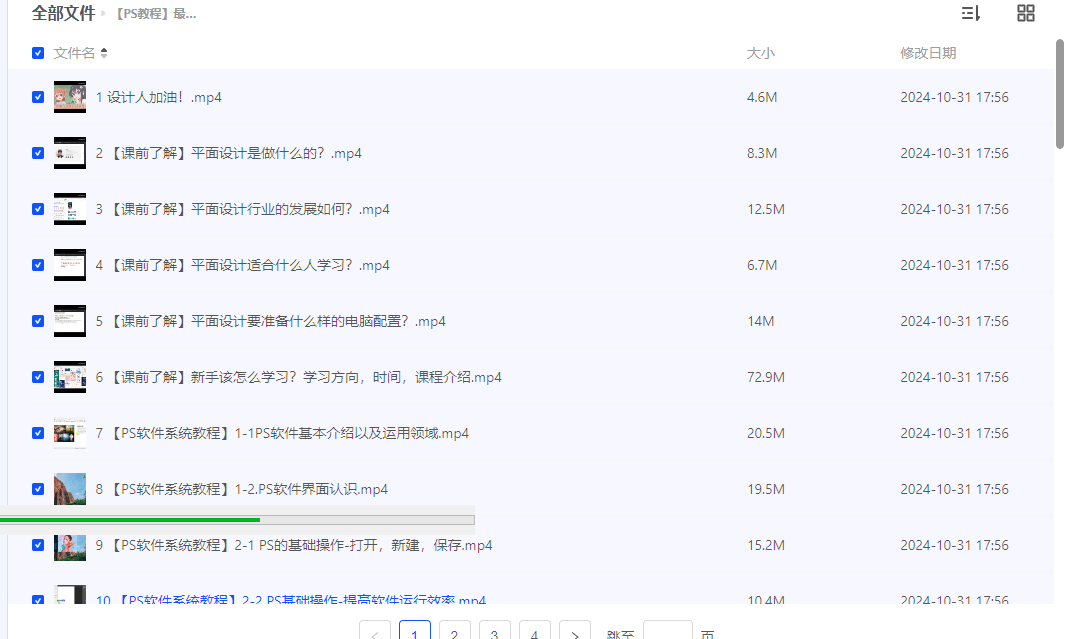Open the sort order list icon
Viewport: 1065px width, 639px height.
pyautogui.click(x=971, y=13)
